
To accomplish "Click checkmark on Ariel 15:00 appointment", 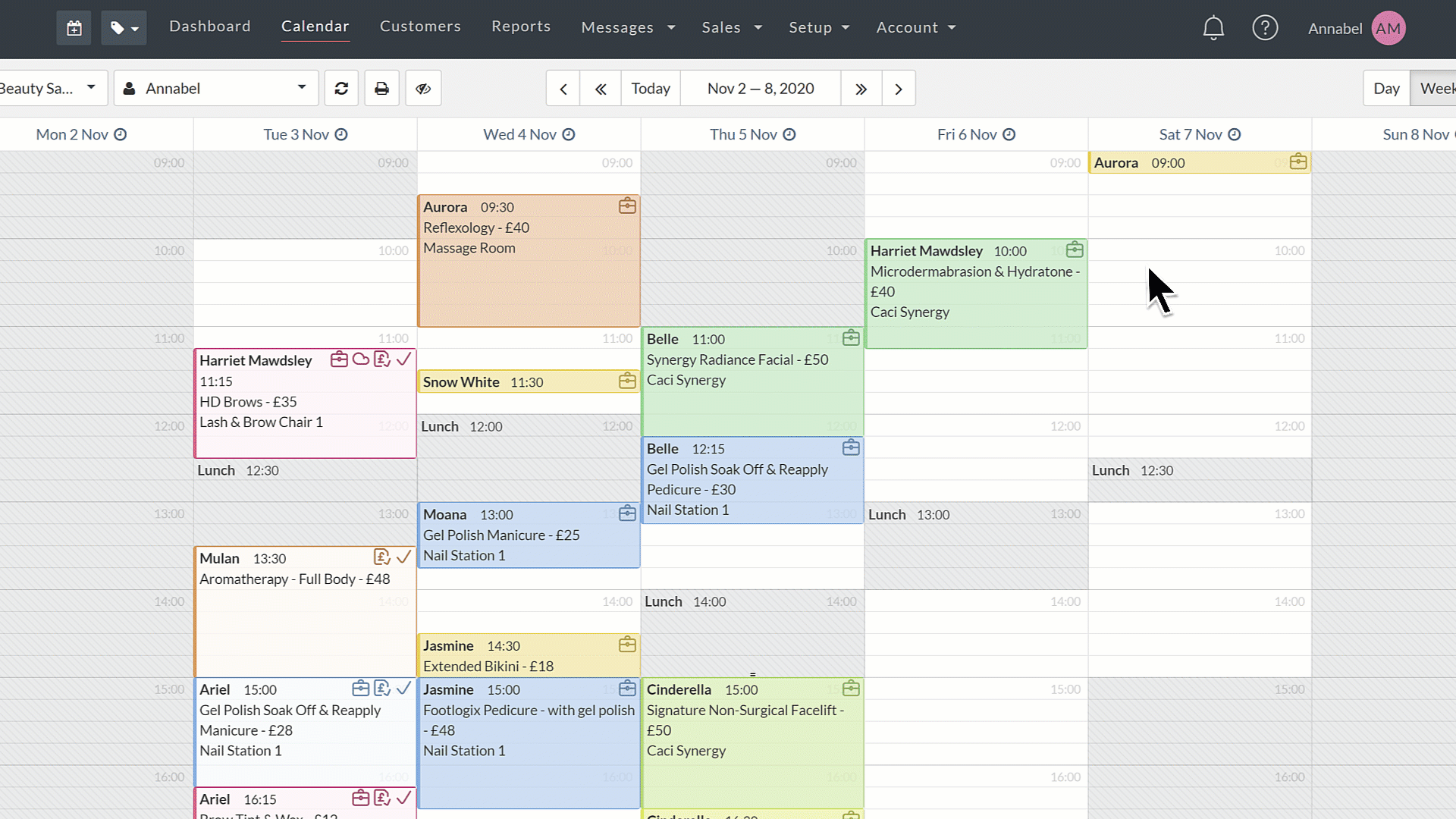I will 404,689.
